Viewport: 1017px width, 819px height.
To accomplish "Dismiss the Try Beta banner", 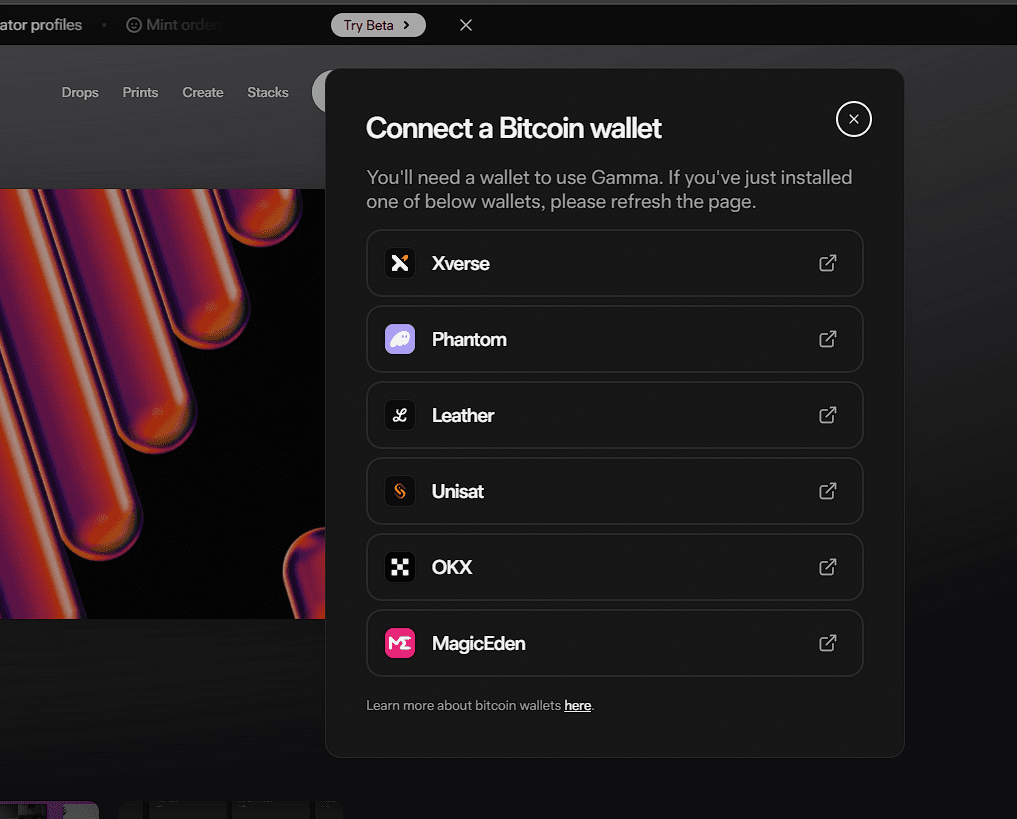I will pyautogui.click(x=466, y=25).
